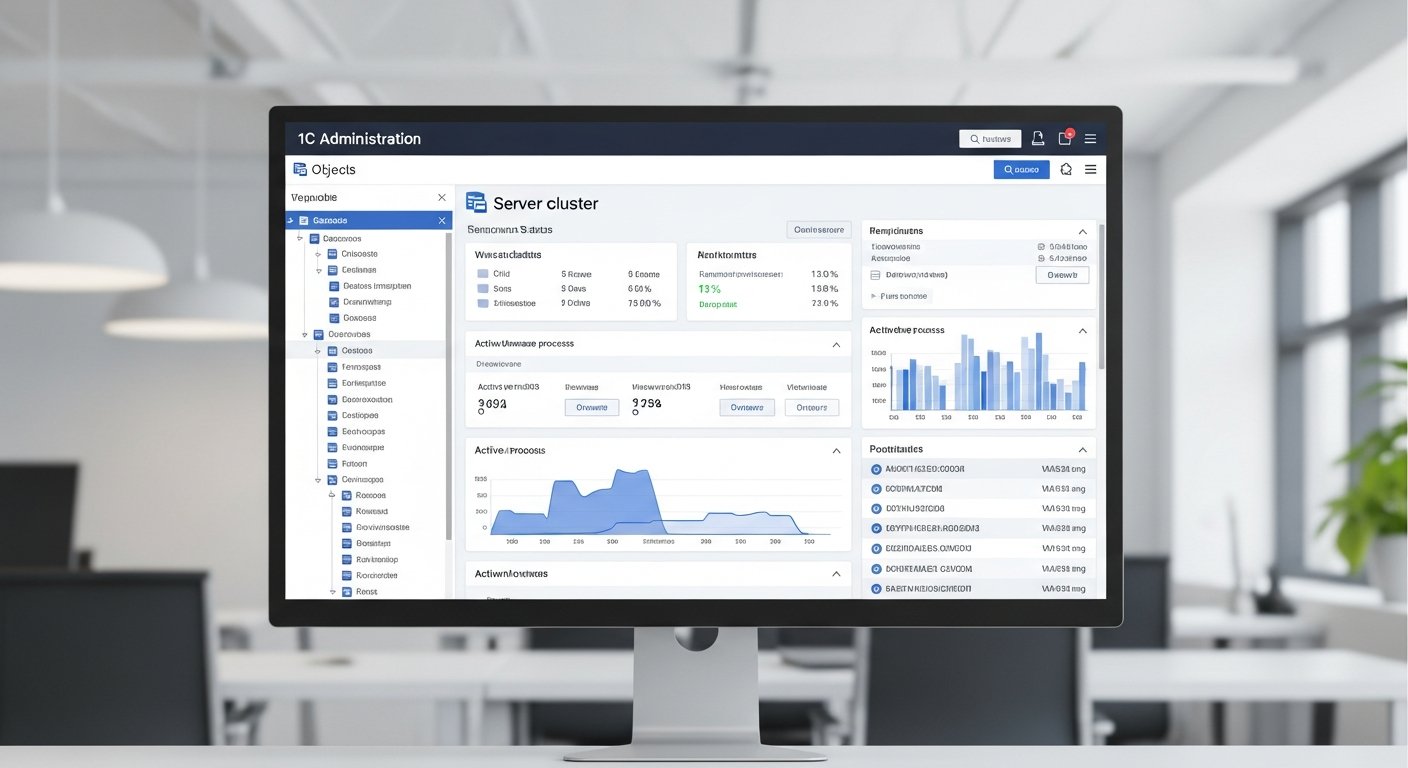Collapse the 'Rempdnutns' panel chevron
The image size is (1408, 768).
(x=1082, y=231)
